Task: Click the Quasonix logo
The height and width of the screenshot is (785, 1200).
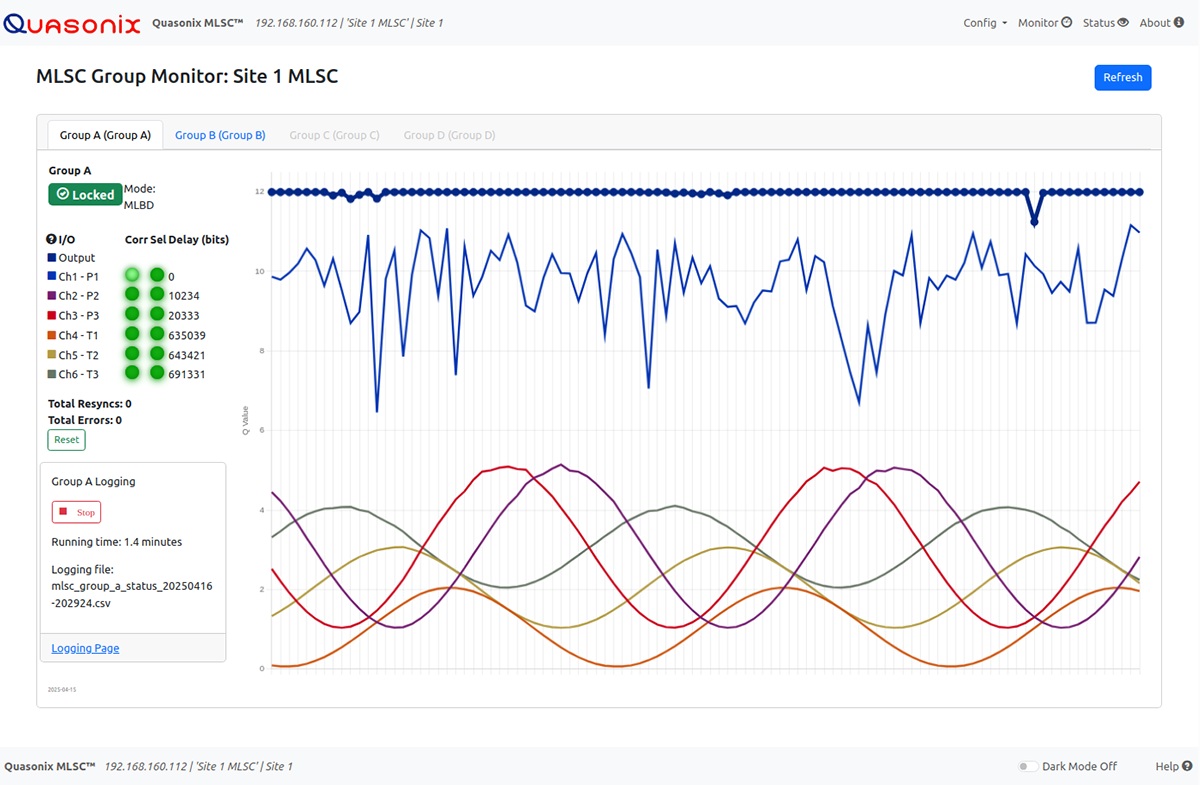Action: click(72, 22)
